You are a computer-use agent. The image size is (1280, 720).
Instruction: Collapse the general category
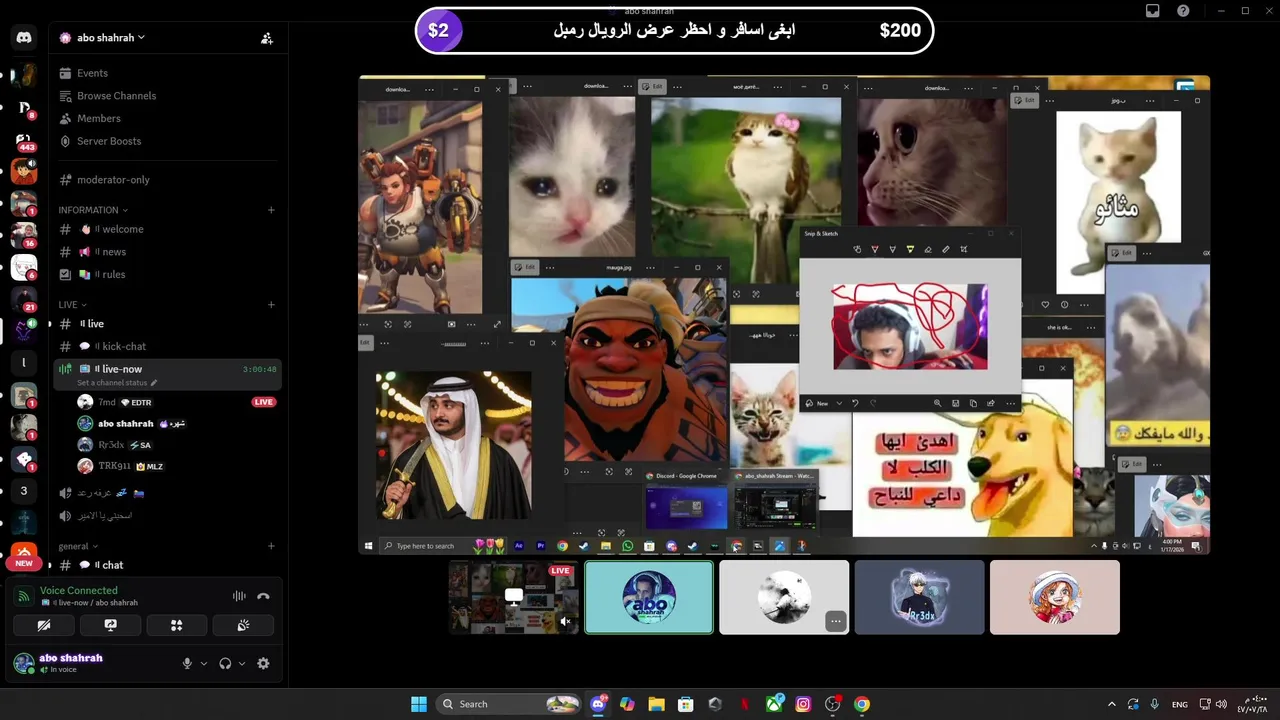pos(78,546)
